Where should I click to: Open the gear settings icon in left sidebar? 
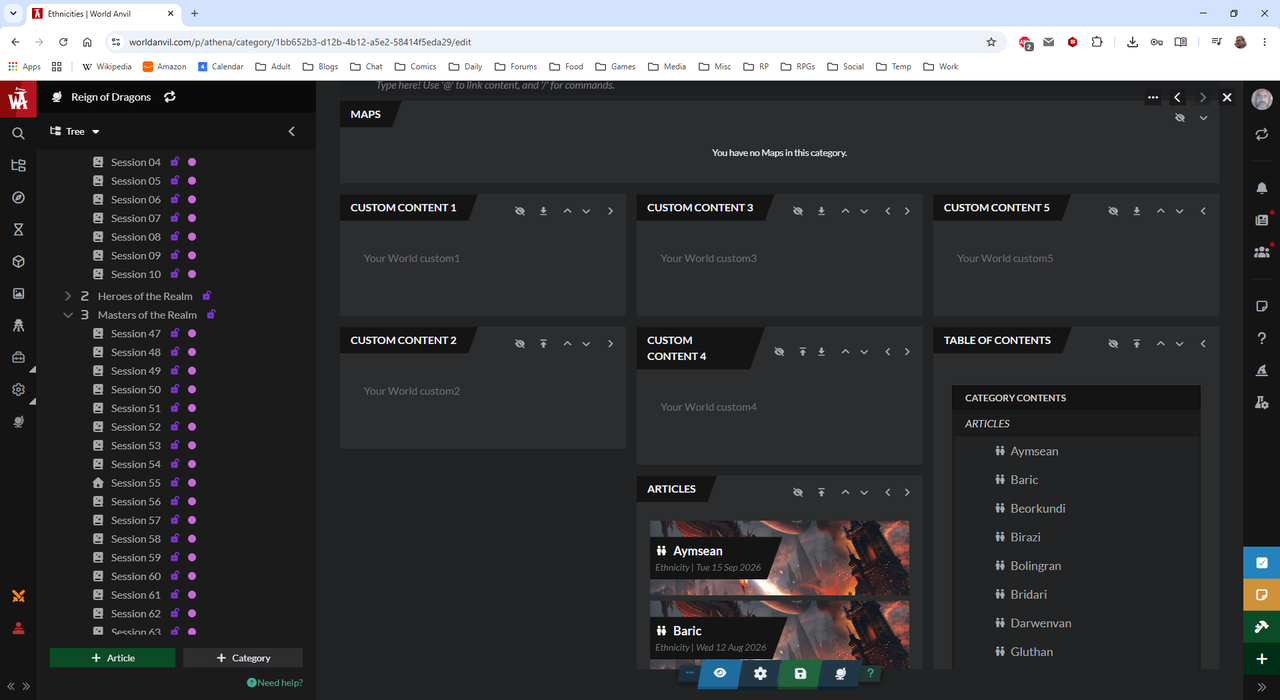[18, 390]
